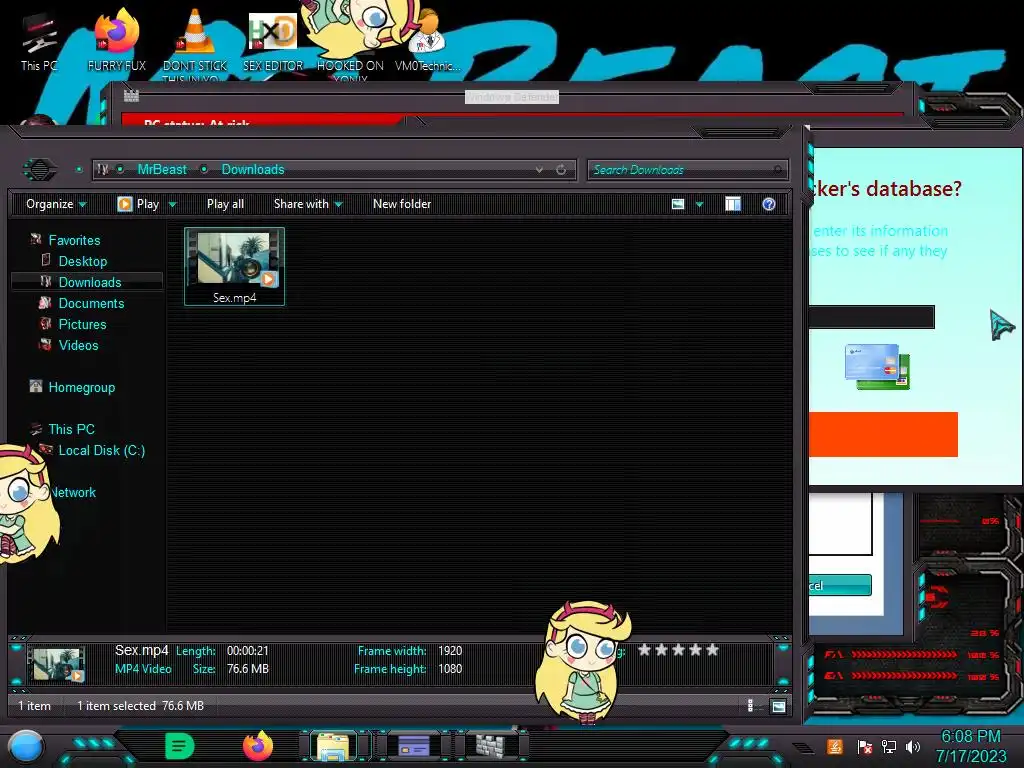This screenshot has width=1024, height=768.
Task: Open the VLC cone desktop shortcut
Action: [195, 43]
